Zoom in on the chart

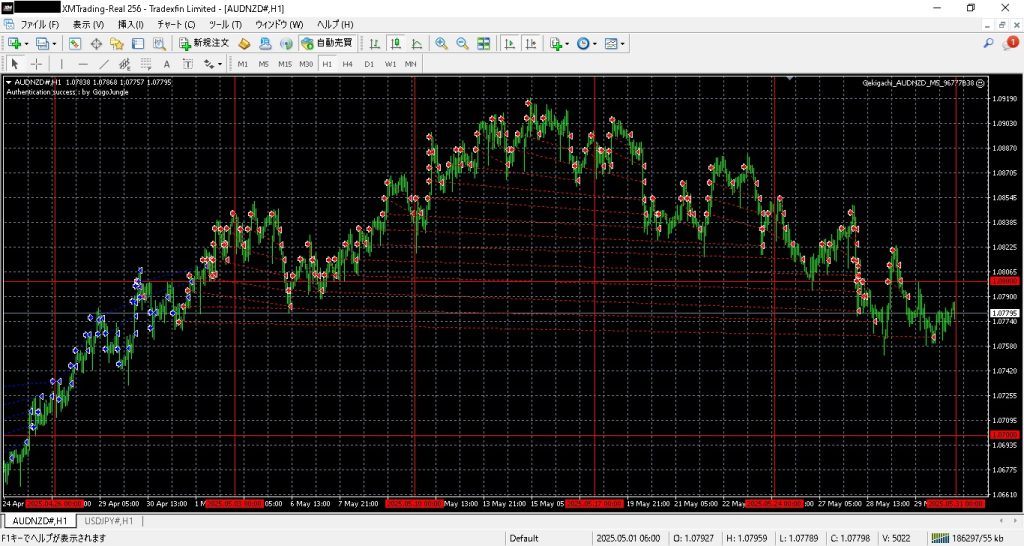(442, 43)
